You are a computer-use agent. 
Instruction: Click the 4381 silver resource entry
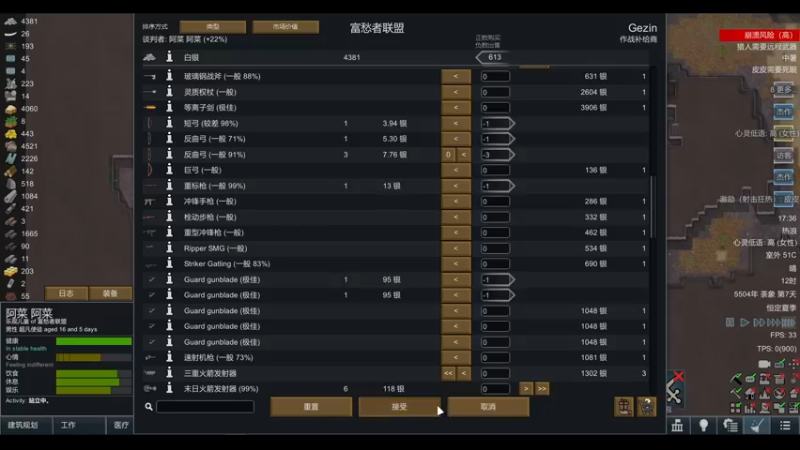coord(21,21)
